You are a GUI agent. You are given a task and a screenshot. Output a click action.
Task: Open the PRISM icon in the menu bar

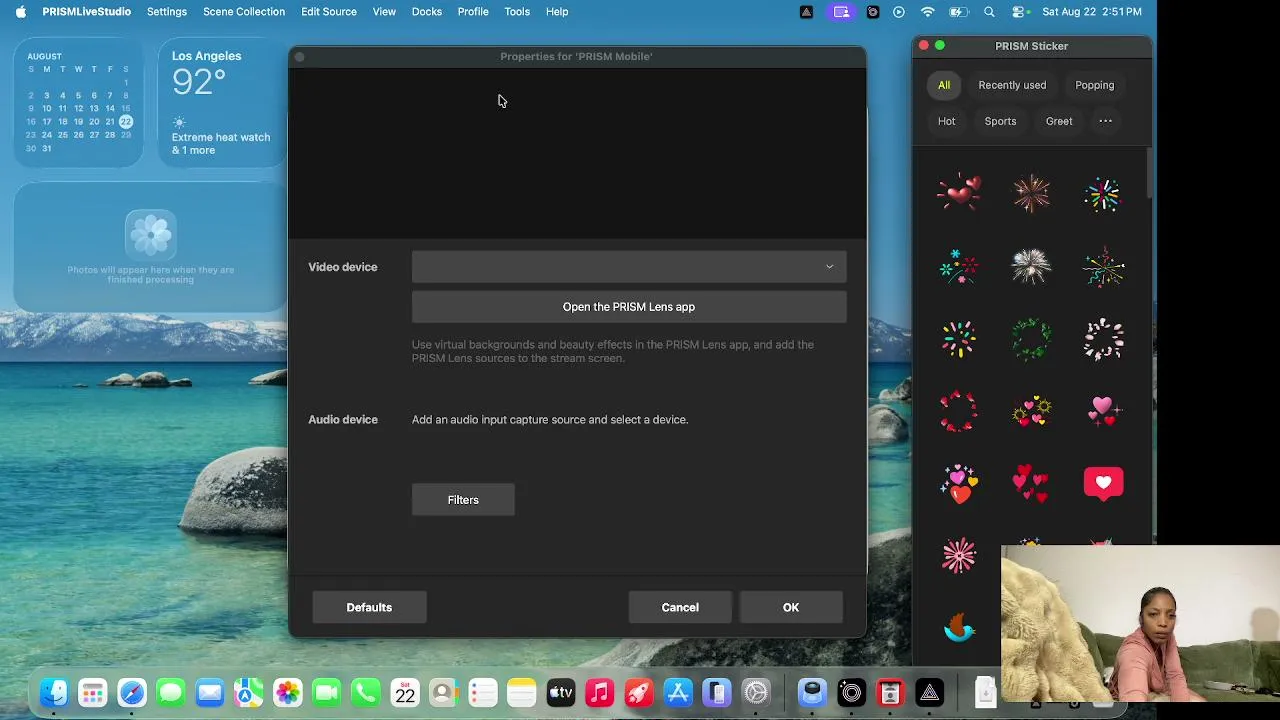click(x=807, y=12)
